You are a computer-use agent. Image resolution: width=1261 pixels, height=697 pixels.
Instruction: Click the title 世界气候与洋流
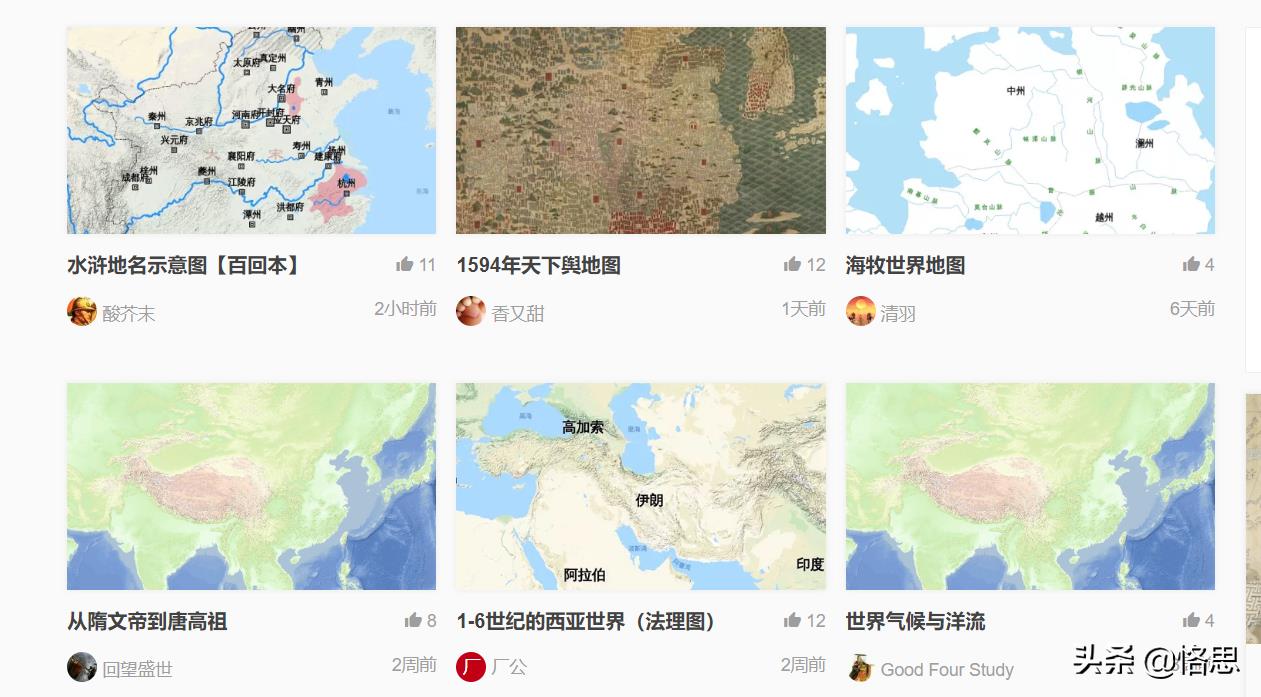(916, 621)
